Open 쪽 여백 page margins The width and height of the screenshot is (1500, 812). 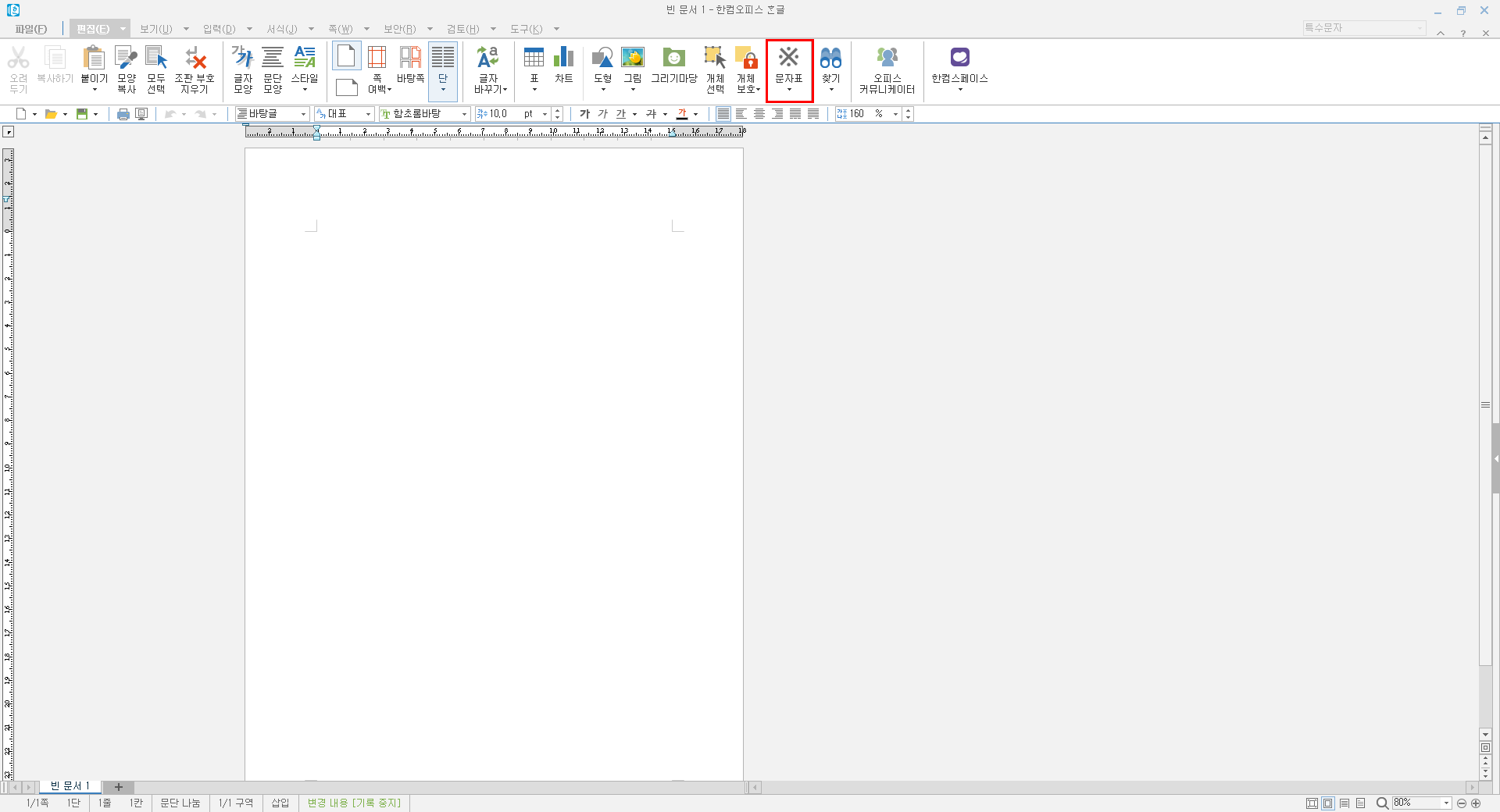(378, 70)
